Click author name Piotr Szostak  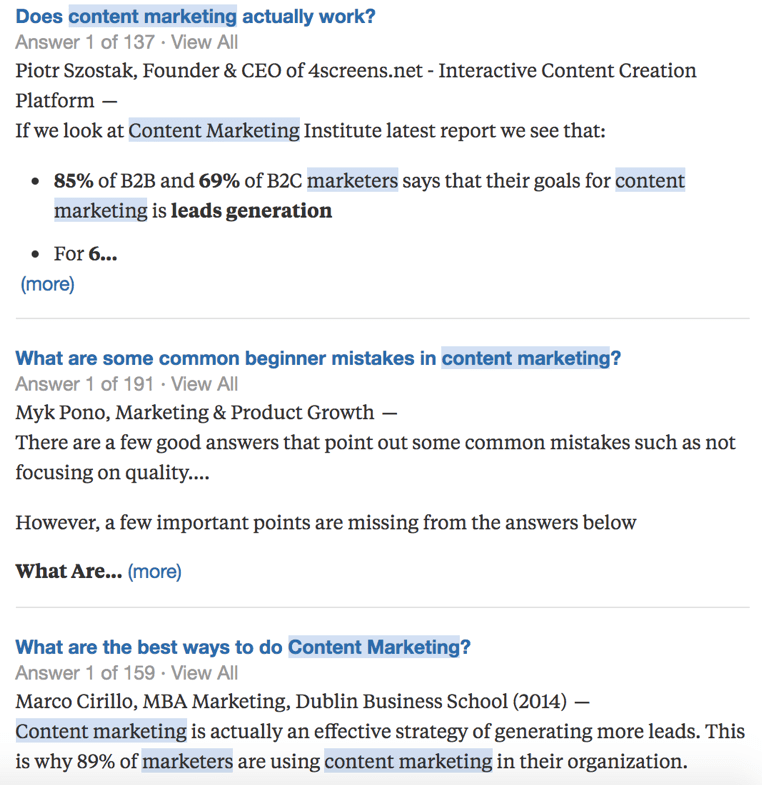(x=79, y=72)
